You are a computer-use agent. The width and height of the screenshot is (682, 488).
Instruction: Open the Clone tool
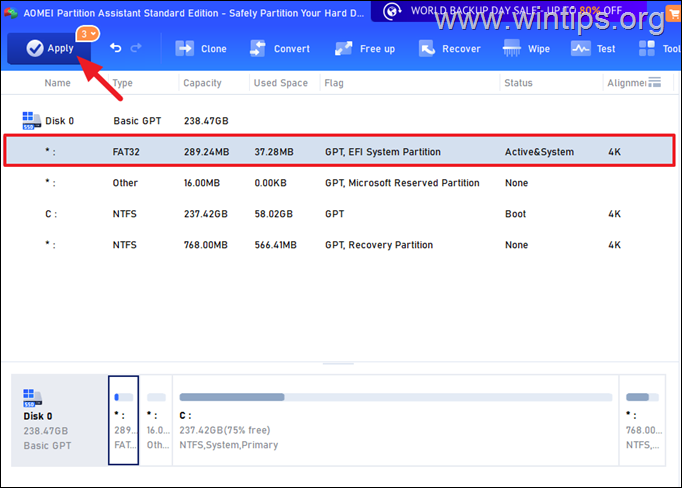click(x=201, y=48)
